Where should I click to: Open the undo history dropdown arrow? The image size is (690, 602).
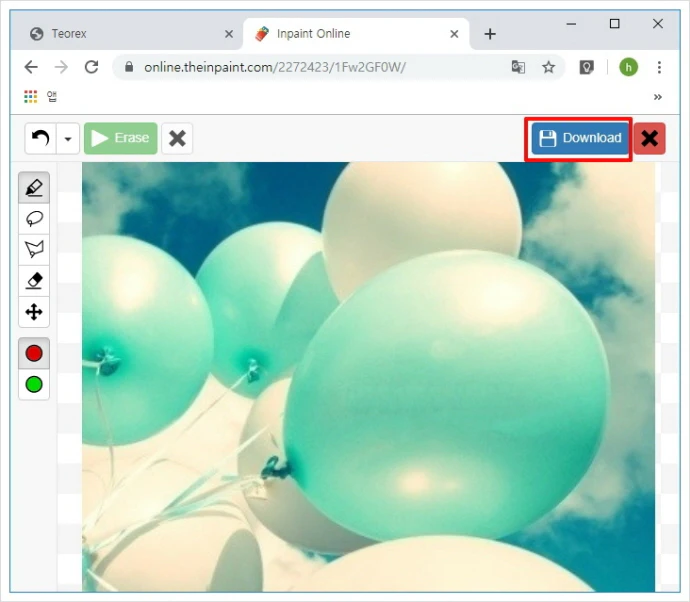point(68,139)
